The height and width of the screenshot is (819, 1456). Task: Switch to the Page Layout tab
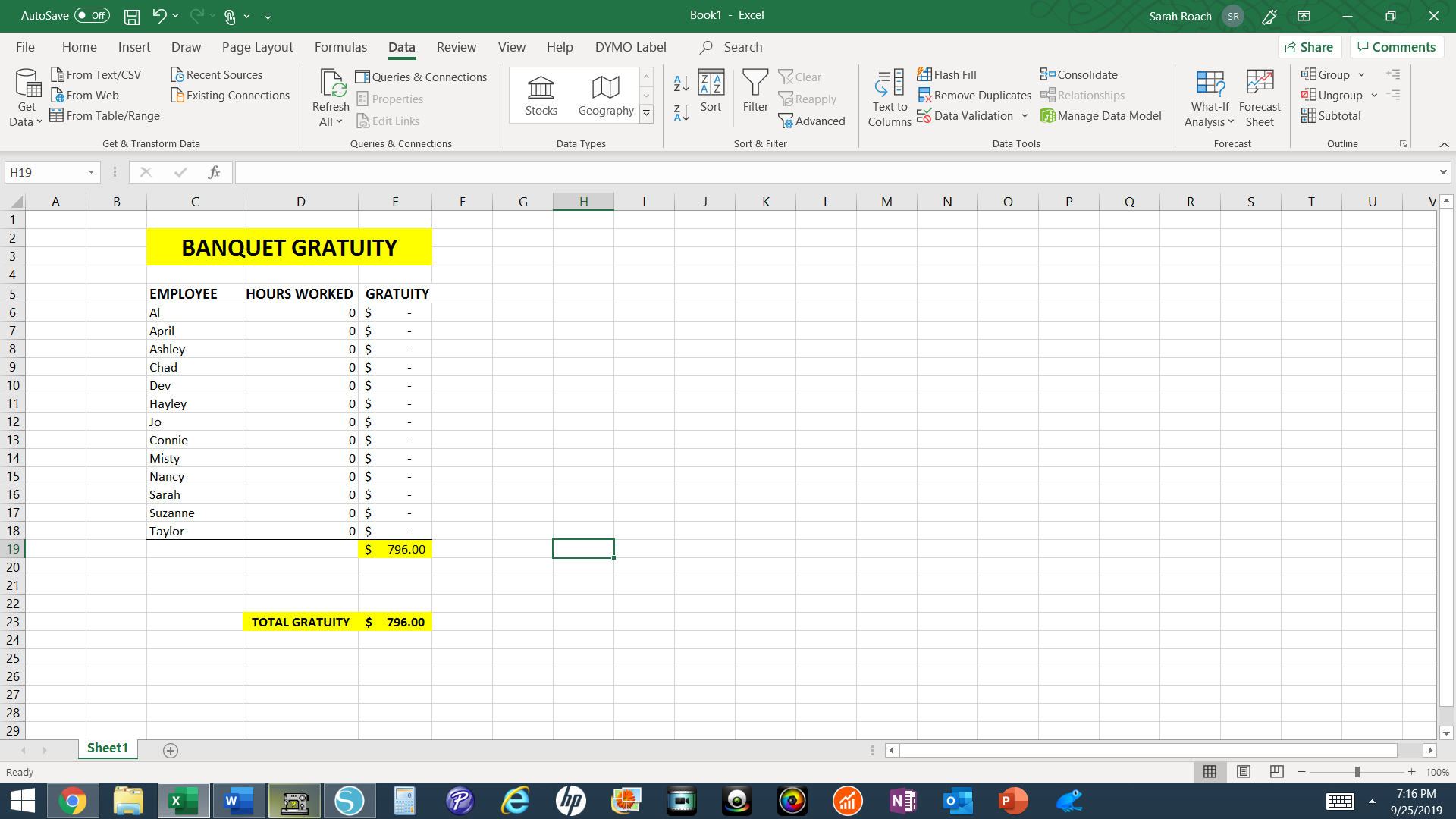[x=257, y=47]
